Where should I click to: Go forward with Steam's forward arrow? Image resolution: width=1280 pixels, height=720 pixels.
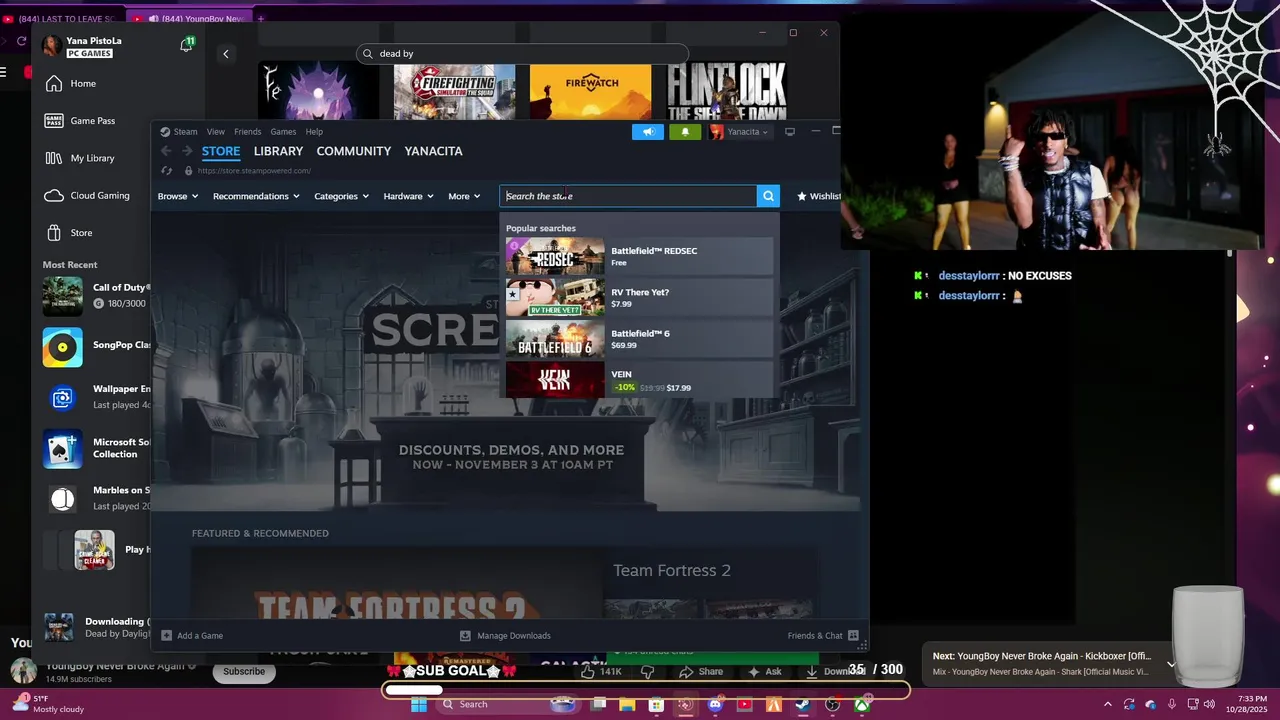(186, 151)
